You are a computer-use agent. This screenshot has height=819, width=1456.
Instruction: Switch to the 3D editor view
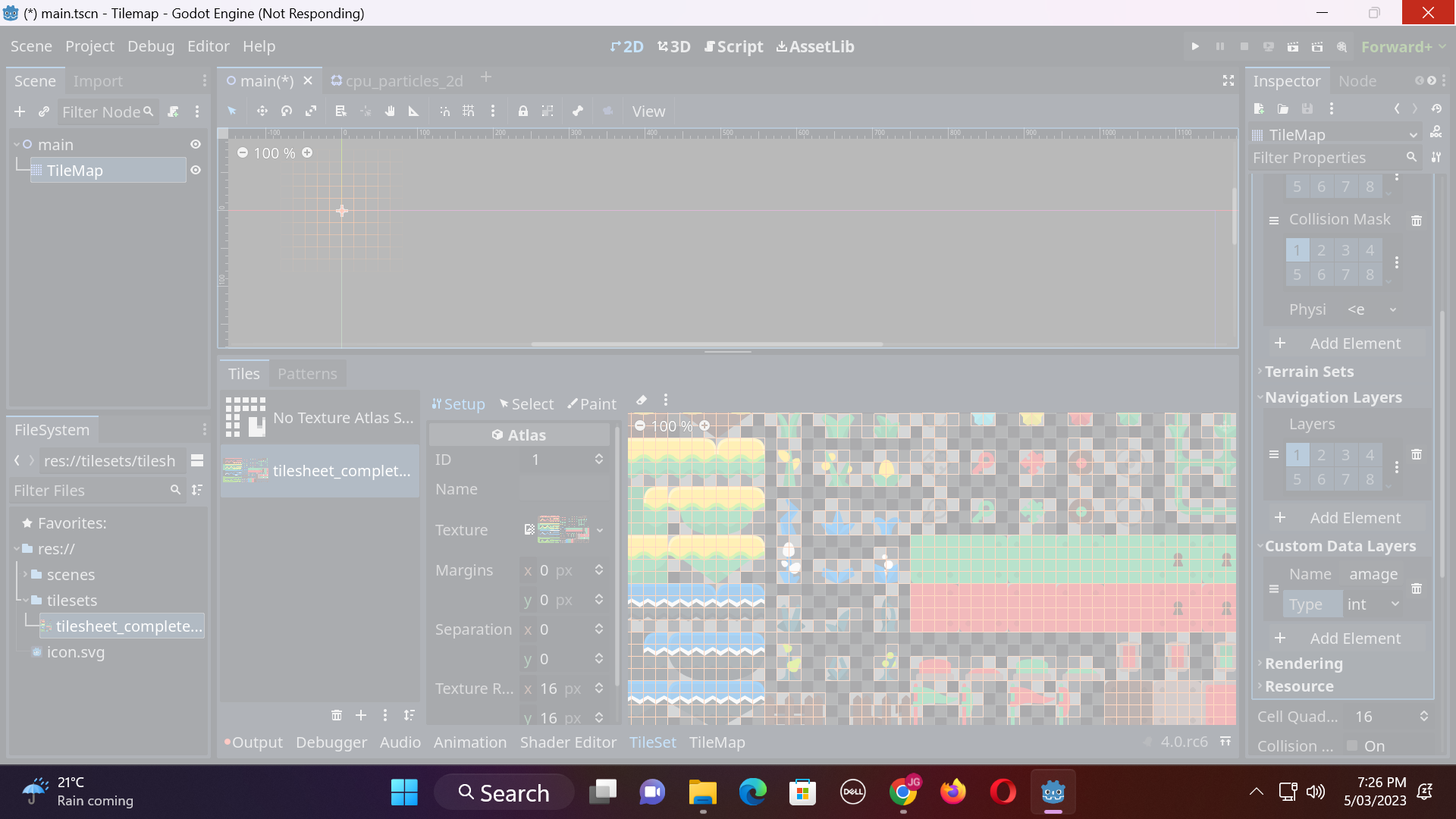coord(673,46)
